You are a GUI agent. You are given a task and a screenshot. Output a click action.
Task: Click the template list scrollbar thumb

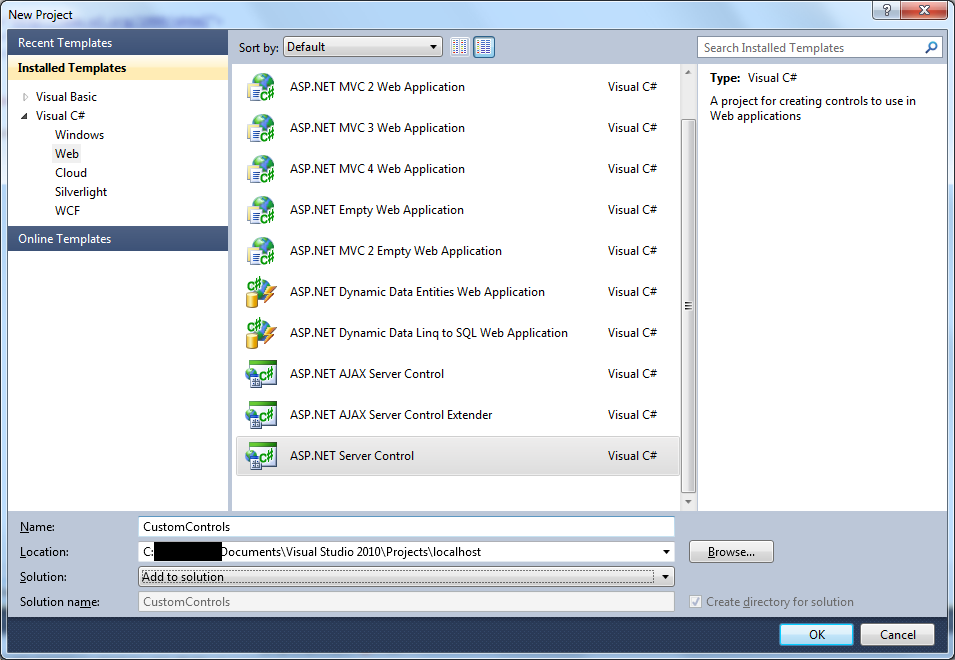[x=688, y=305]
